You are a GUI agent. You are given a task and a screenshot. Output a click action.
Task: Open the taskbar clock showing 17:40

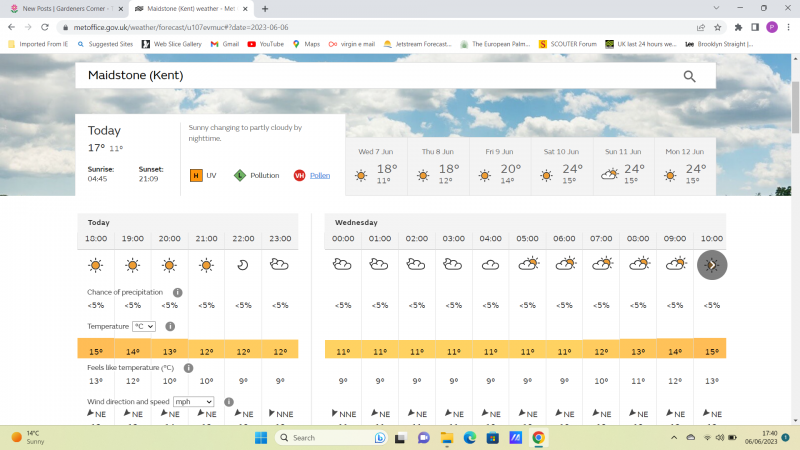pos(761,437)
